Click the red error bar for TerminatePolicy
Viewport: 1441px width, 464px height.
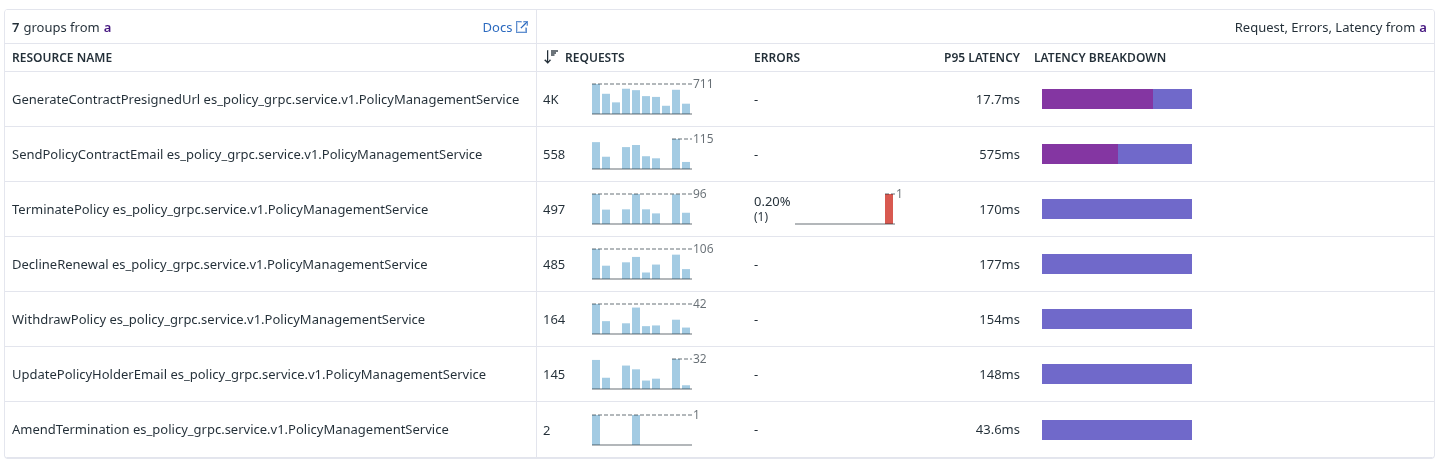pyautogui.click(x=889, y=209)
